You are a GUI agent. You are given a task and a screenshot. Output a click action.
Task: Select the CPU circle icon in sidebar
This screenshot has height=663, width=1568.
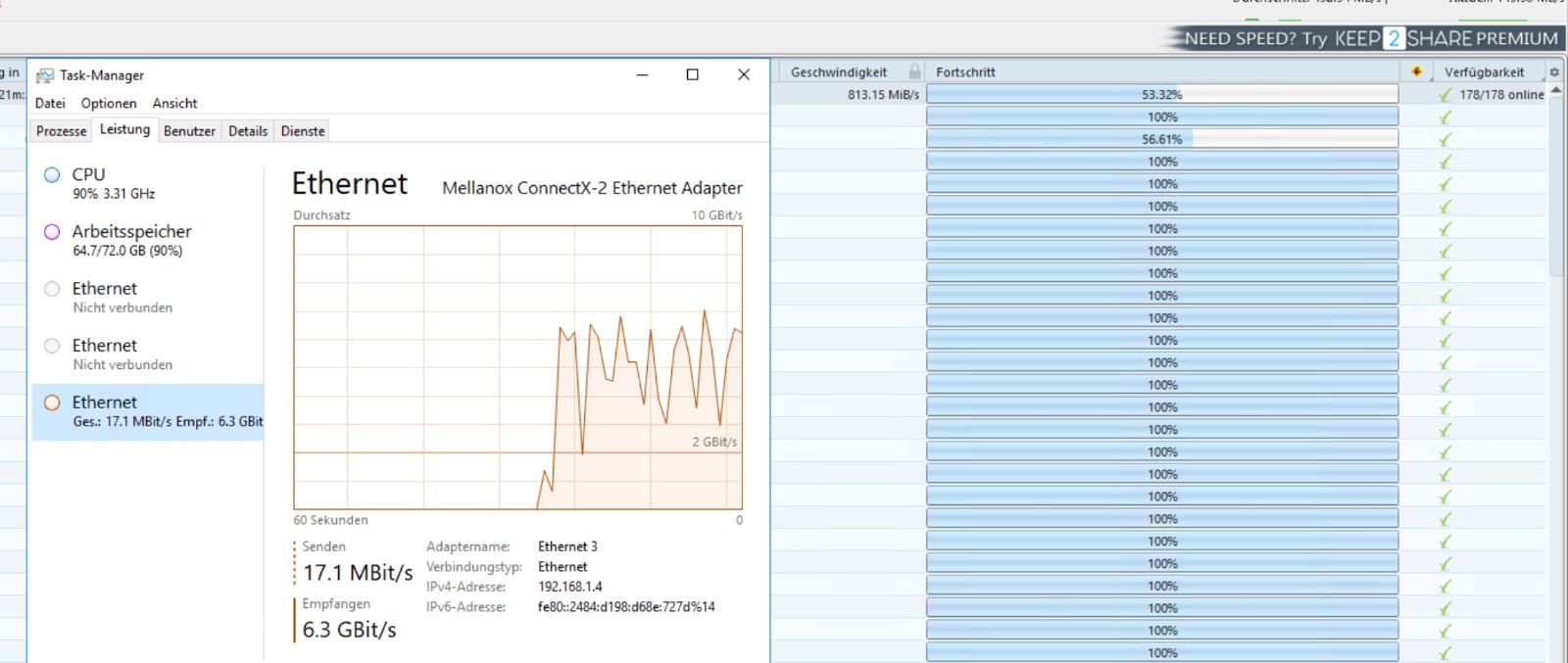click(x=52, y=175)
